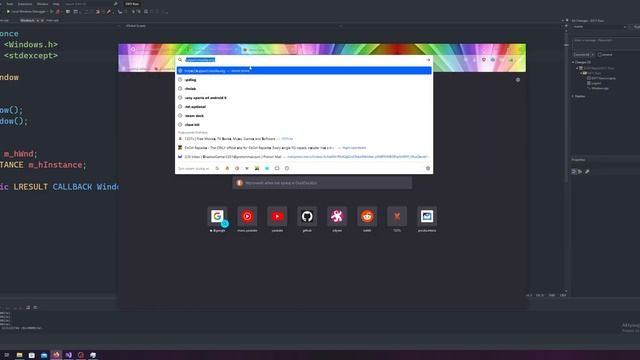Click the Alphabetical sort icon in Properties panel
This screenshot has width=640, height=360.
click(x=580, y=171)
